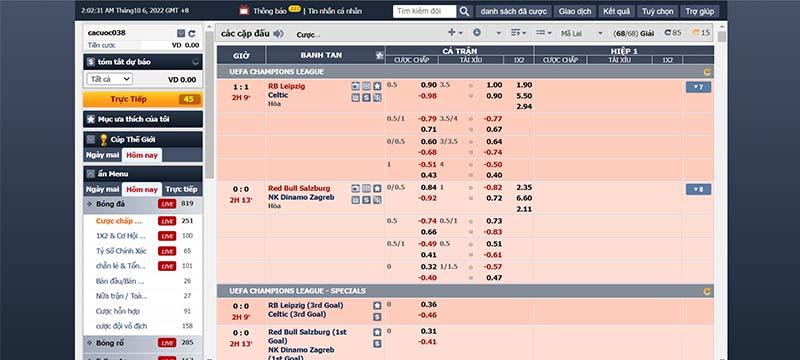800x360 pixels.
Task: Expand the Bóng đá sport category
Action: (x=143, y=204)
